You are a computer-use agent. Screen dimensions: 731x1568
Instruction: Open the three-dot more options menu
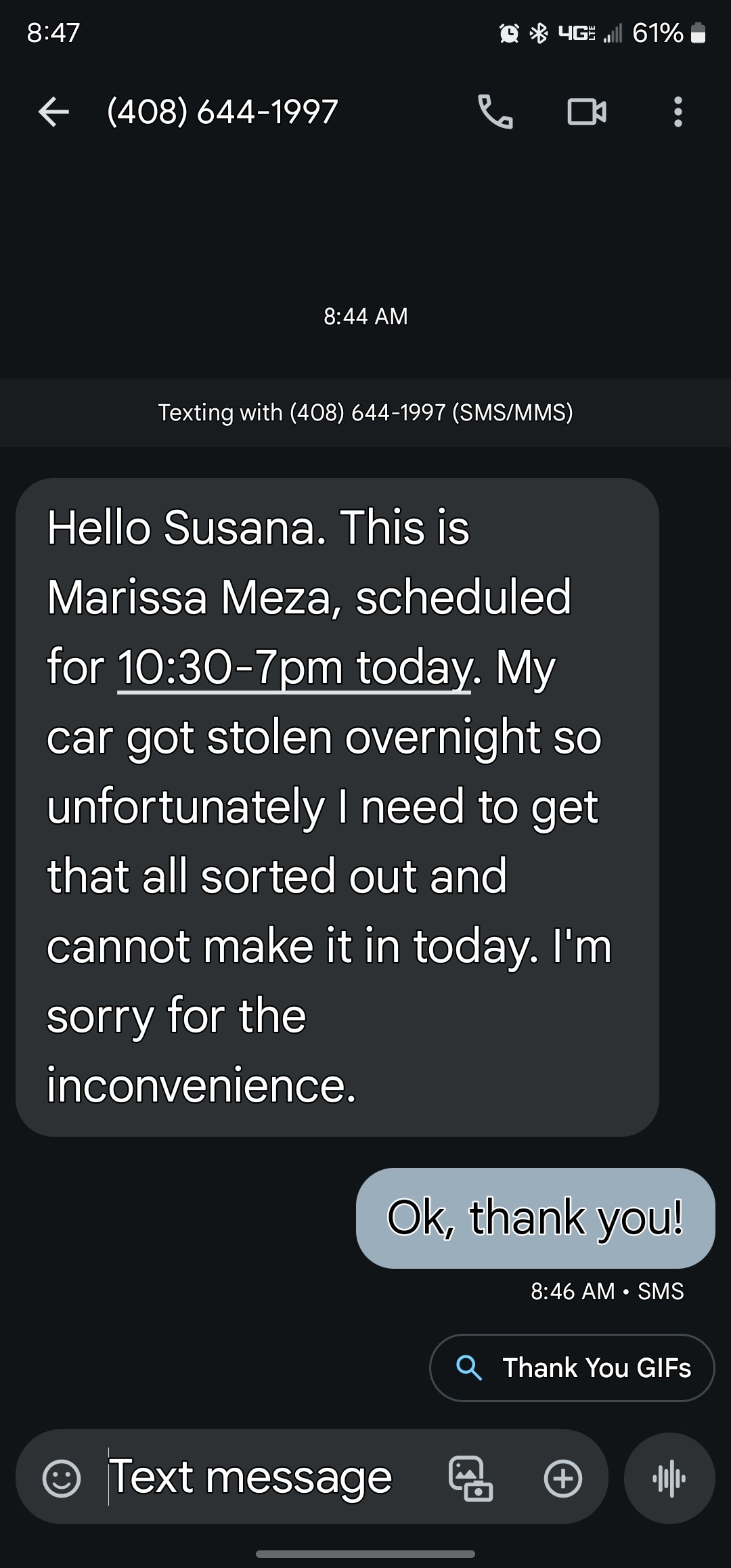[x=678, y=112]
